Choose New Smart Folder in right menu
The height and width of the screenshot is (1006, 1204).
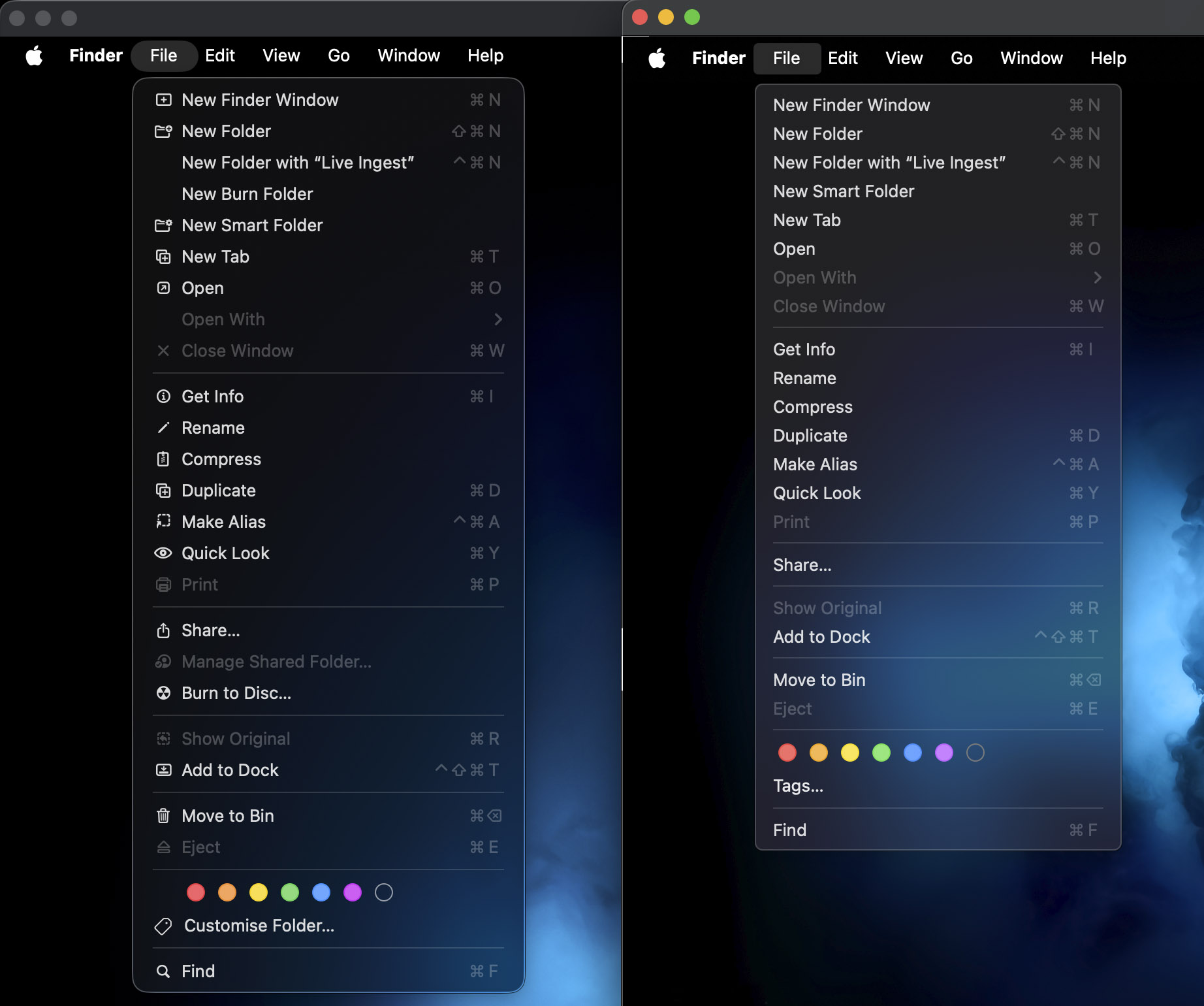point(938,191)
